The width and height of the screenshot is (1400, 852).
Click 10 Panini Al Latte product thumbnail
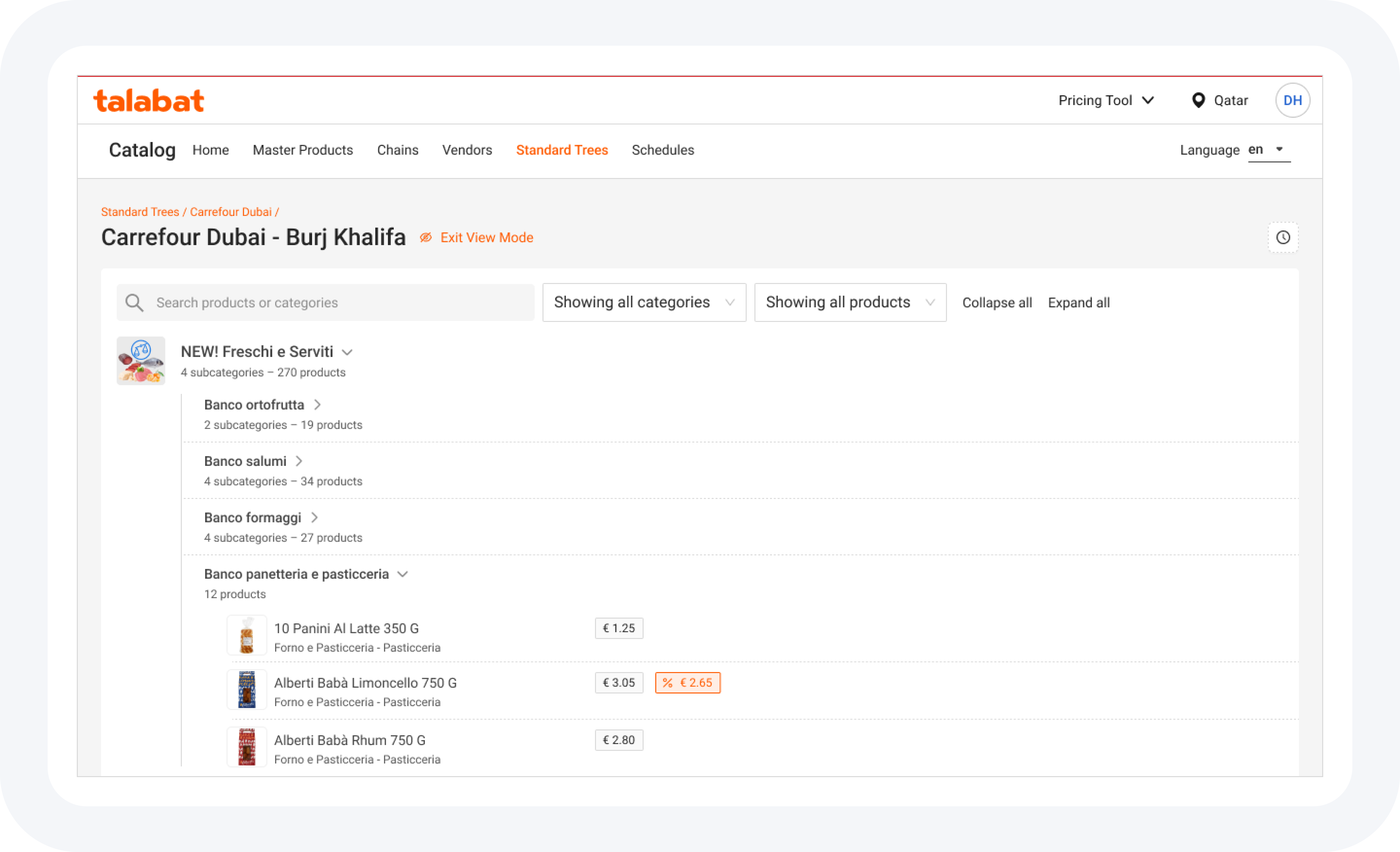coord(247,635)
